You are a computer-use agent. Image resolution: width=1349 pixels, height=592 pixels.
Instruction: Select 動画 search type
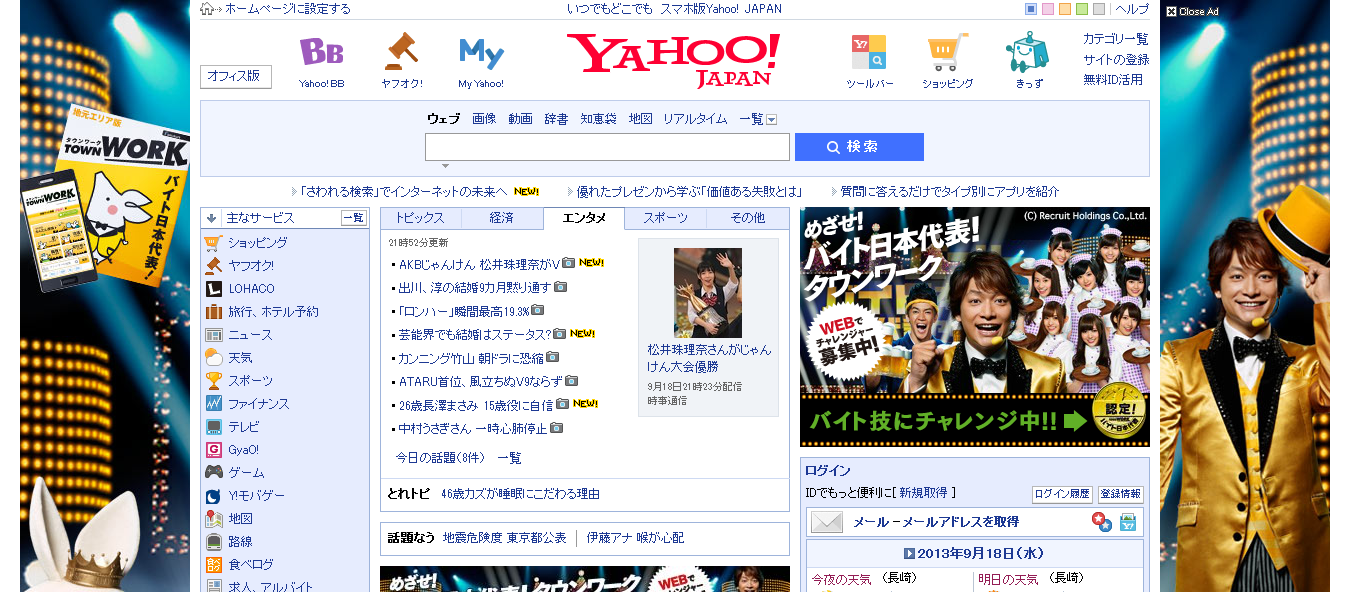[520, 119]
